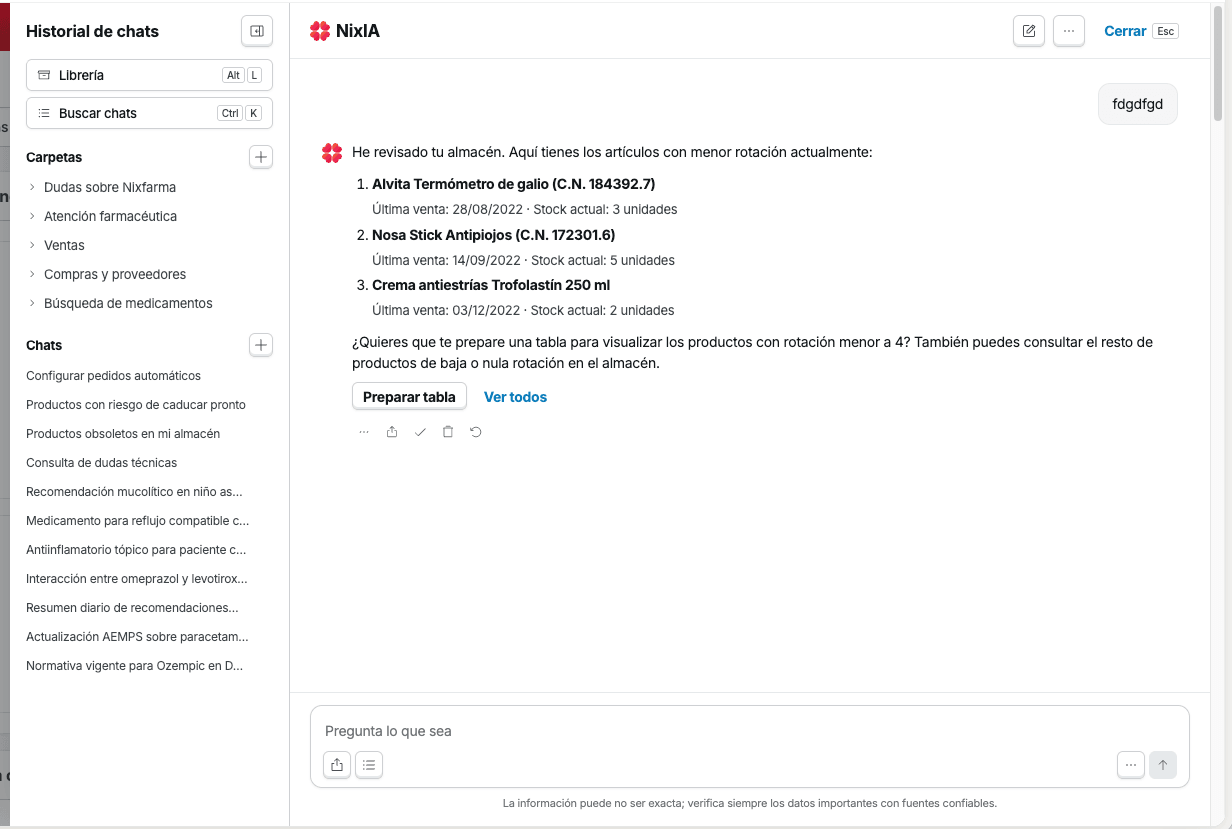
Task: Share the assistant response
Action: 392,432
